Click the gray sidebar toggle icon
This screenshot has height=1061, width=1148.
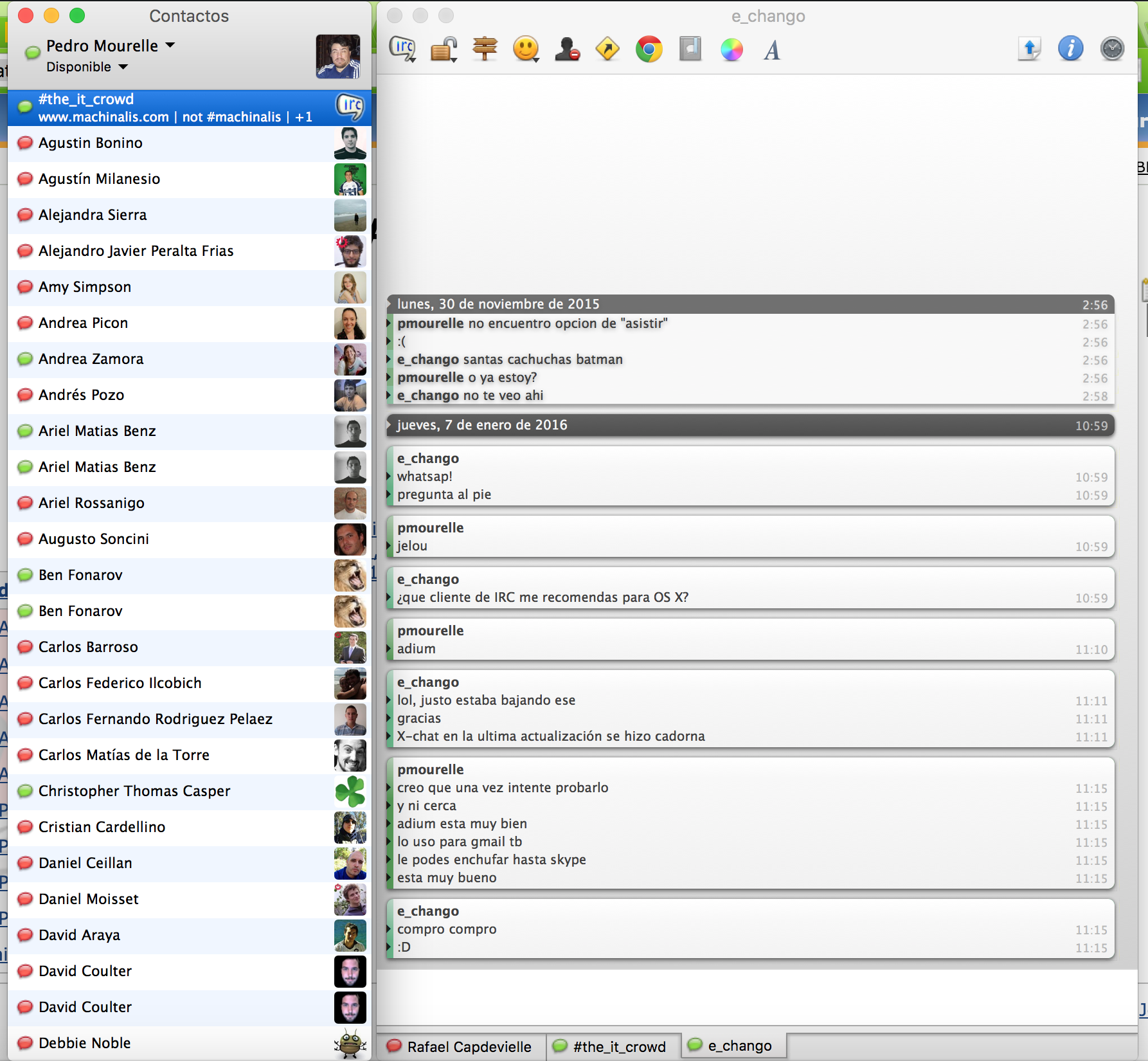click(x=690, y=49)
